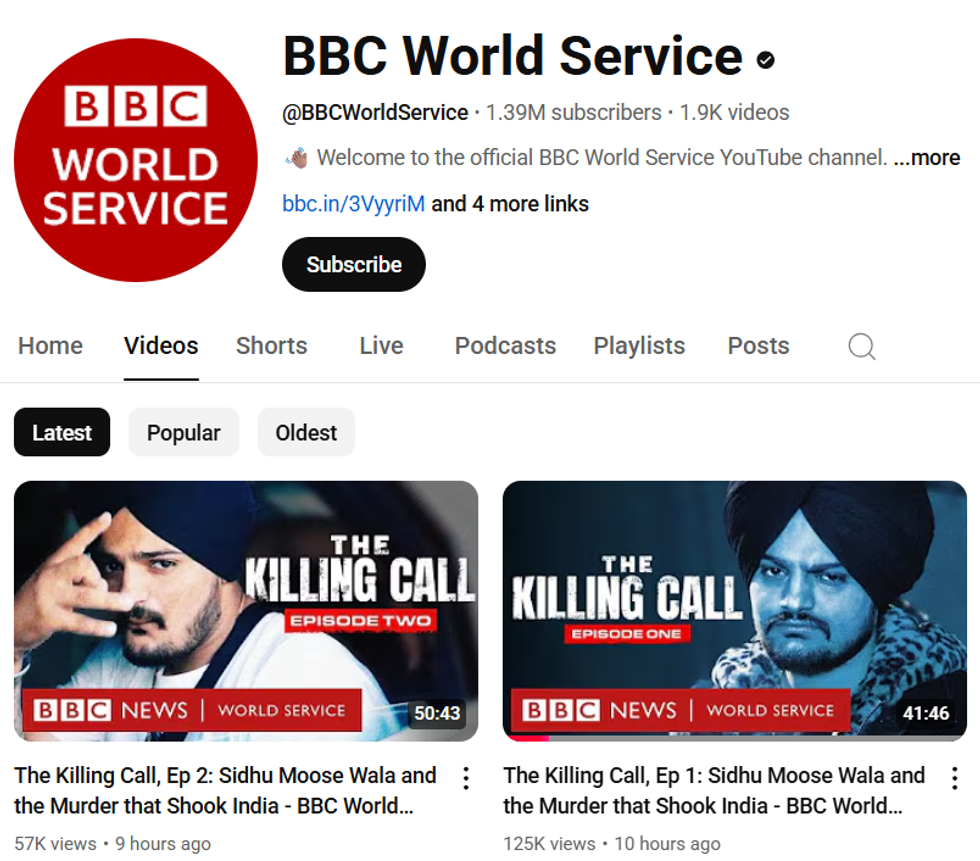Select the Latest filter chip

pos(61,432)
